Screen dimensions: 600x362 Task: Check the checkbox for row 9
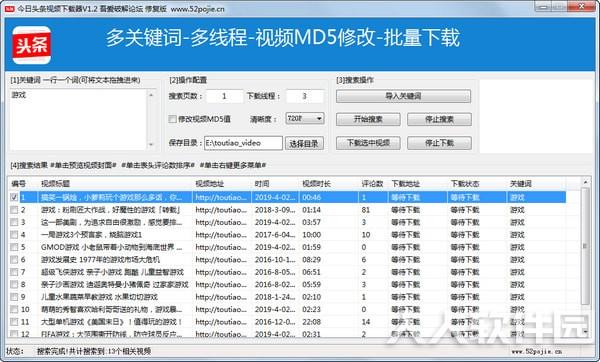click(x=14, y=297)
